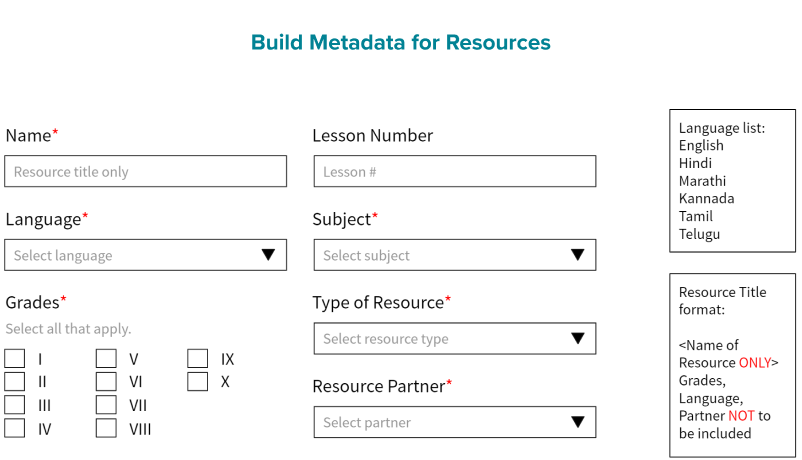Select the grade III checkbox
Viewport: 802px width, 460px height.
click(14, 404)
